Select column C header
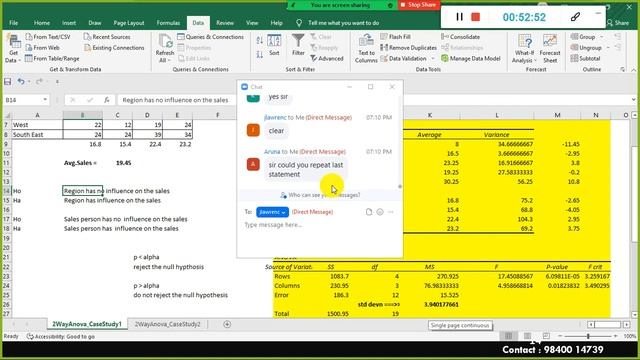 [x=118, y=115]
